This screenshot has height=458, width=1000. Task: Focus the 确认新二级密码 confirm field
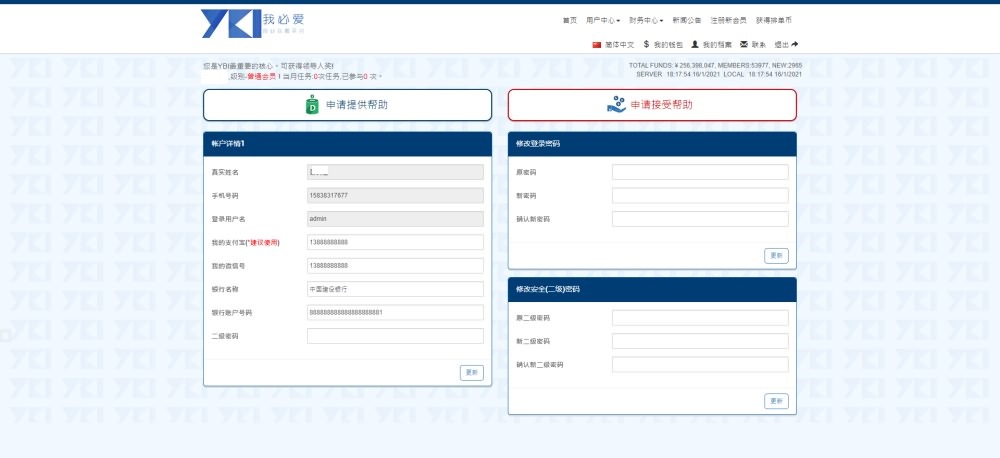click(700, 365)
